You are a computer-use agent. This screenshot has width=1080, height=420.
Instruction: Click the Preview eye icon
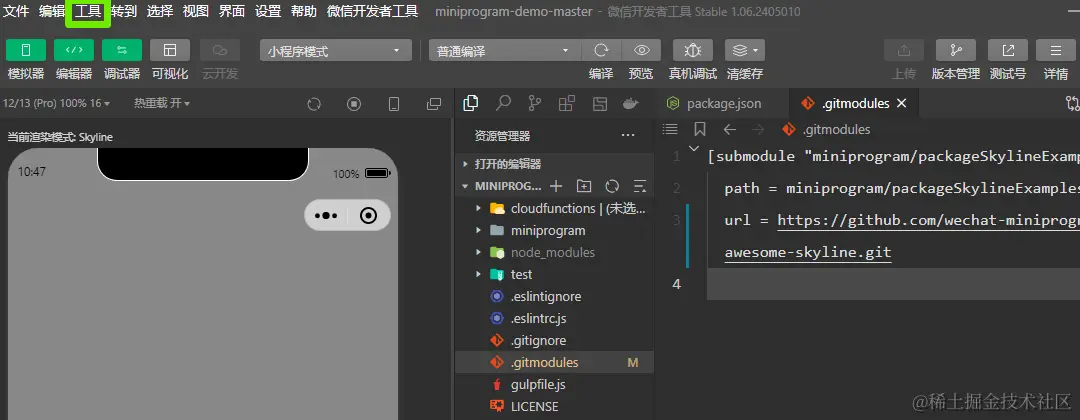coord(641,50)
